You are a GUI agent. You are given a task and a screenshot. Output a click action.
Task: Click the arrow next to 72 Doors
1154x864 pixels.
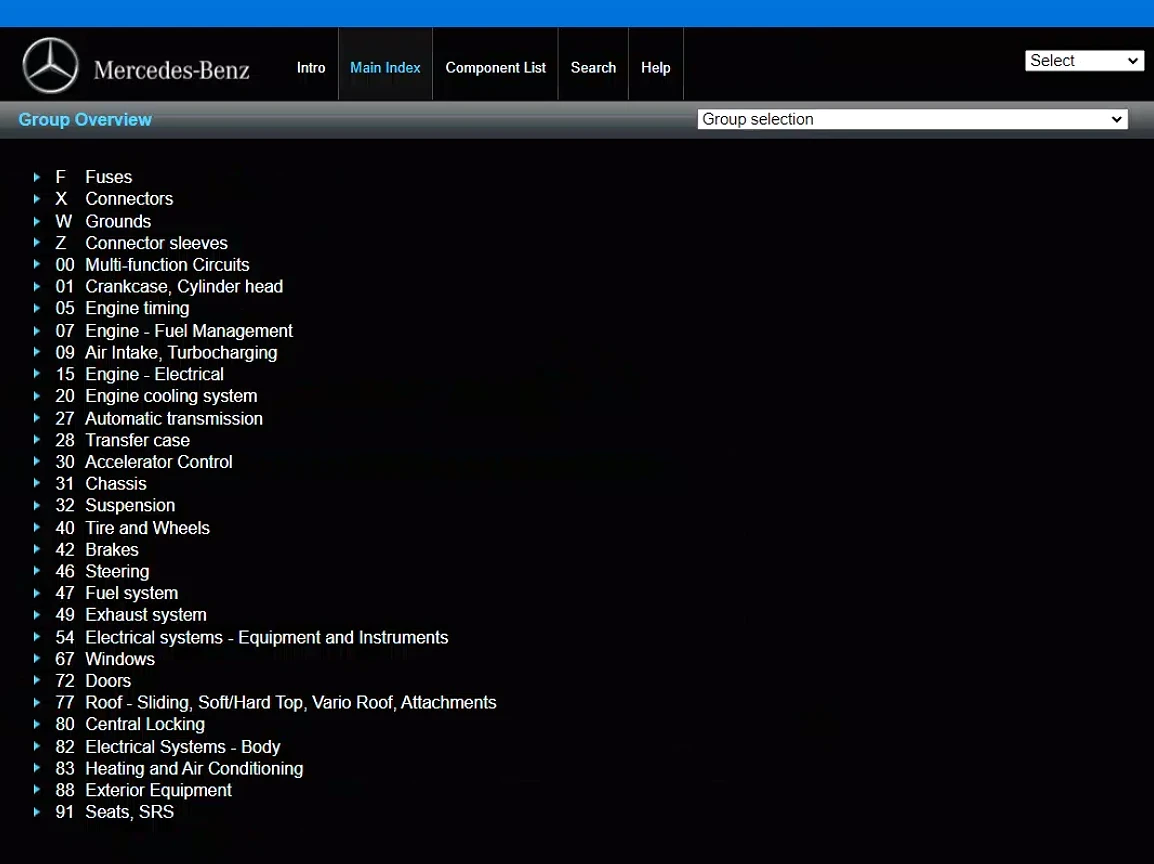point(37,681)
